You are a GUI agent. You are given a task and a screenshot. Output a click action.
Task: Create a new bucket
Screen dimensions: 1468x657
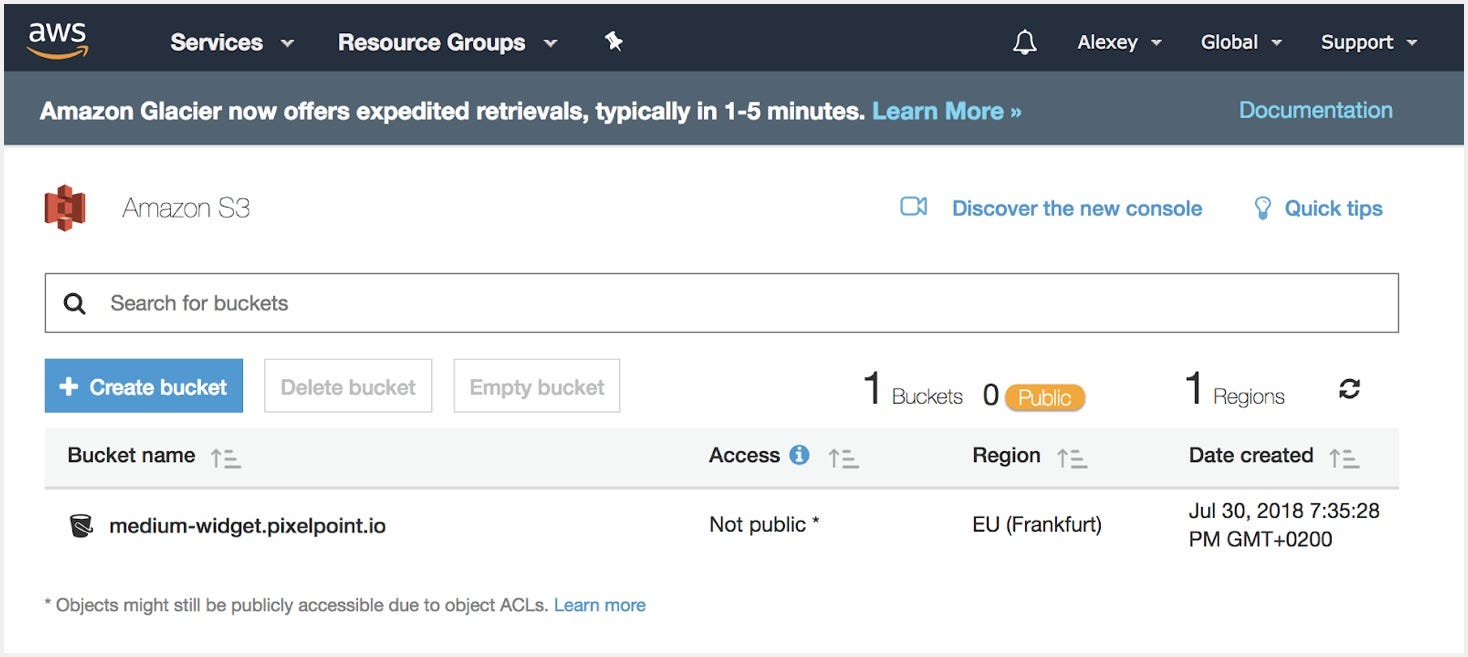coord(144,386)
